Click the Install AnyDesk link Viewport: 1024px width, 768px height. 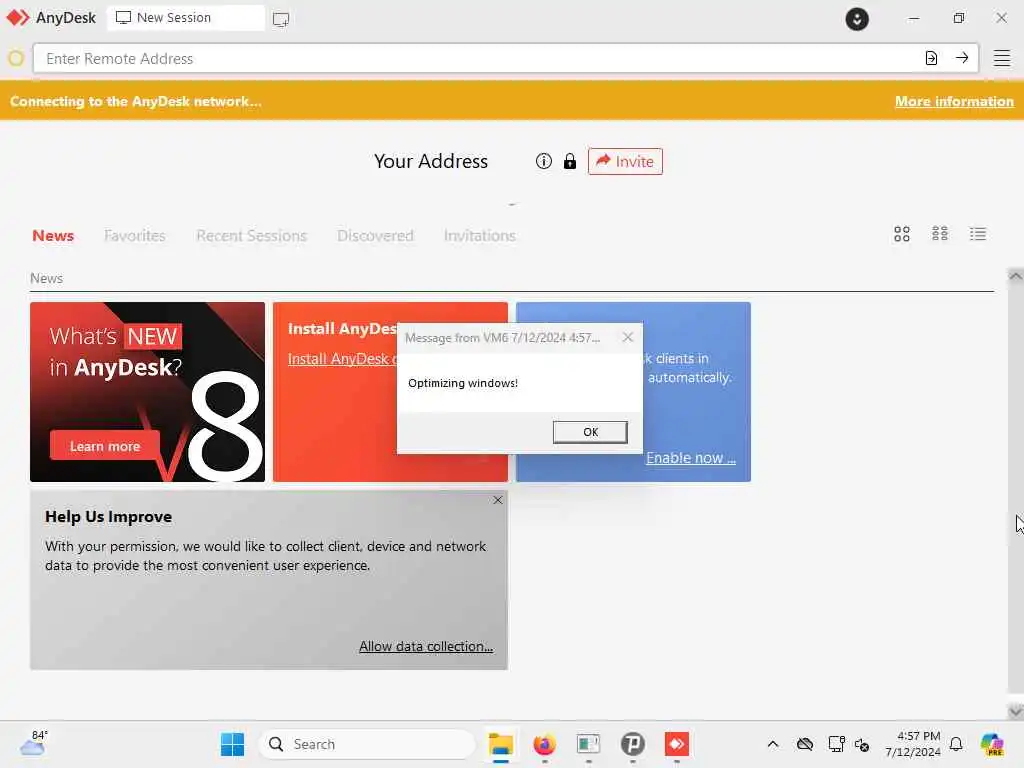pyautogui.click(x=342, y=359)
